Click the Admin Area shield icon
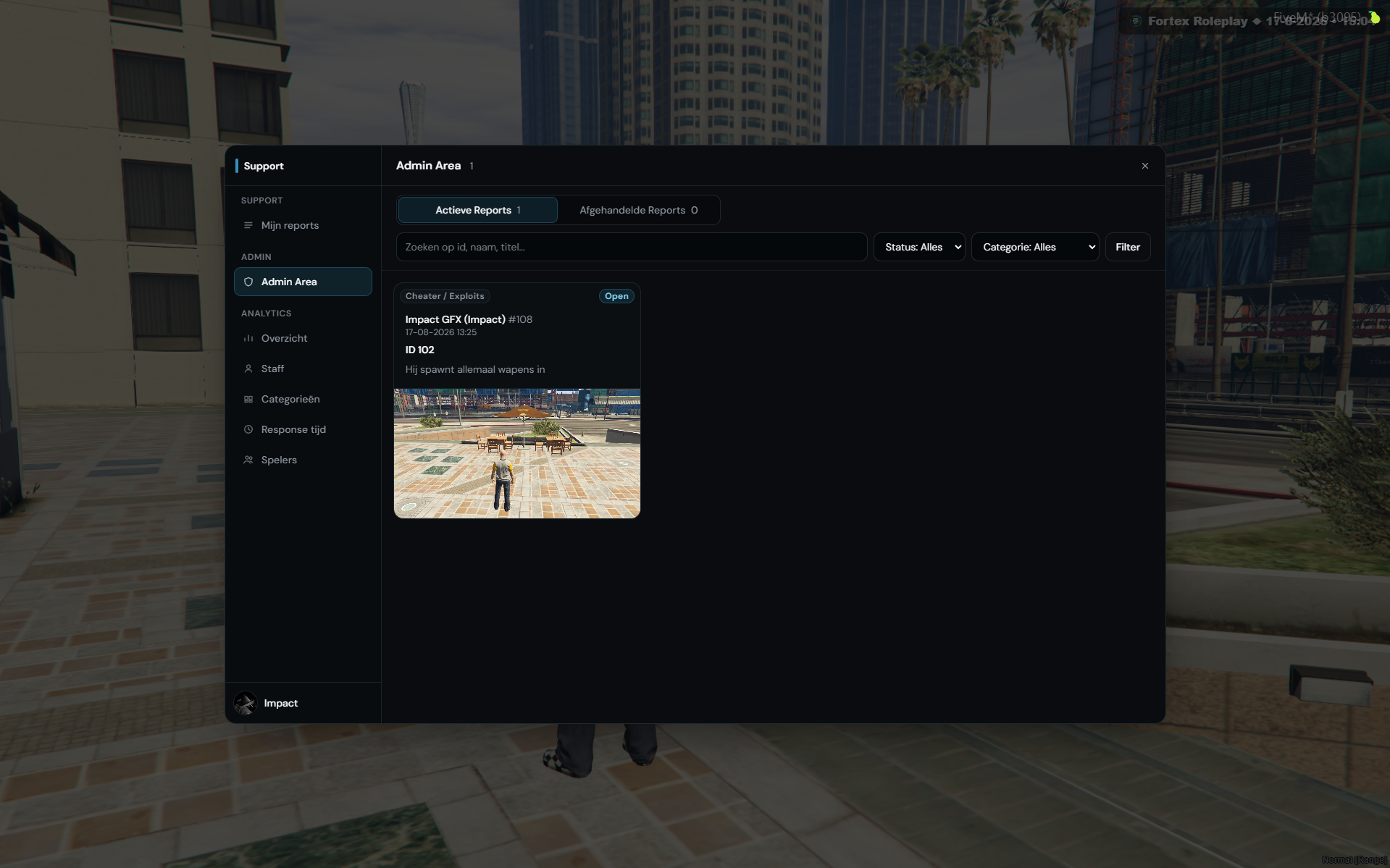The width and height of the screenshot is (1390, 868). 248,282
